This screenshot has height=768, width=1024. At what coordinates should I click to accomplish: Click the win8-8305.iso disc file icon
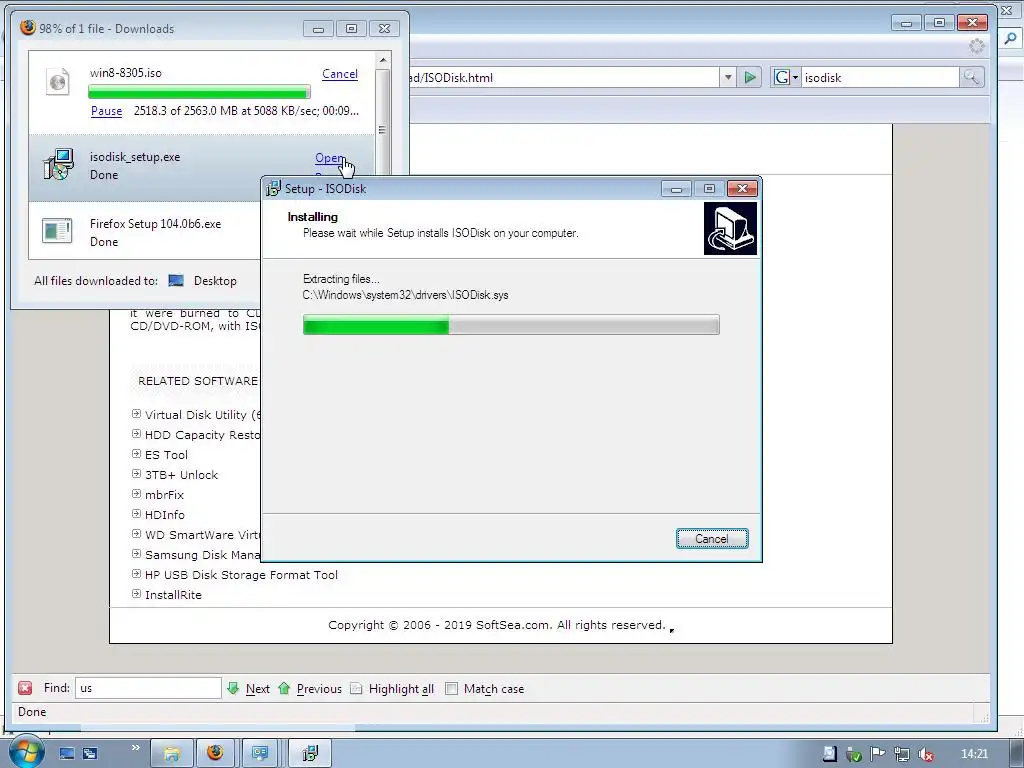point(57,82)
